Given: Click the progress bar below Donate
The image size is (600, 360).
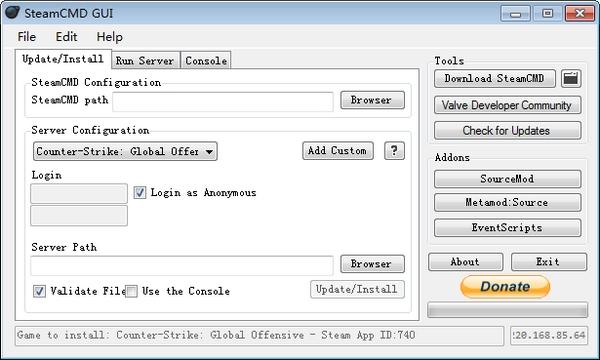Looking at the screenshot, I should pyautogui.click(x=507, y=310).
